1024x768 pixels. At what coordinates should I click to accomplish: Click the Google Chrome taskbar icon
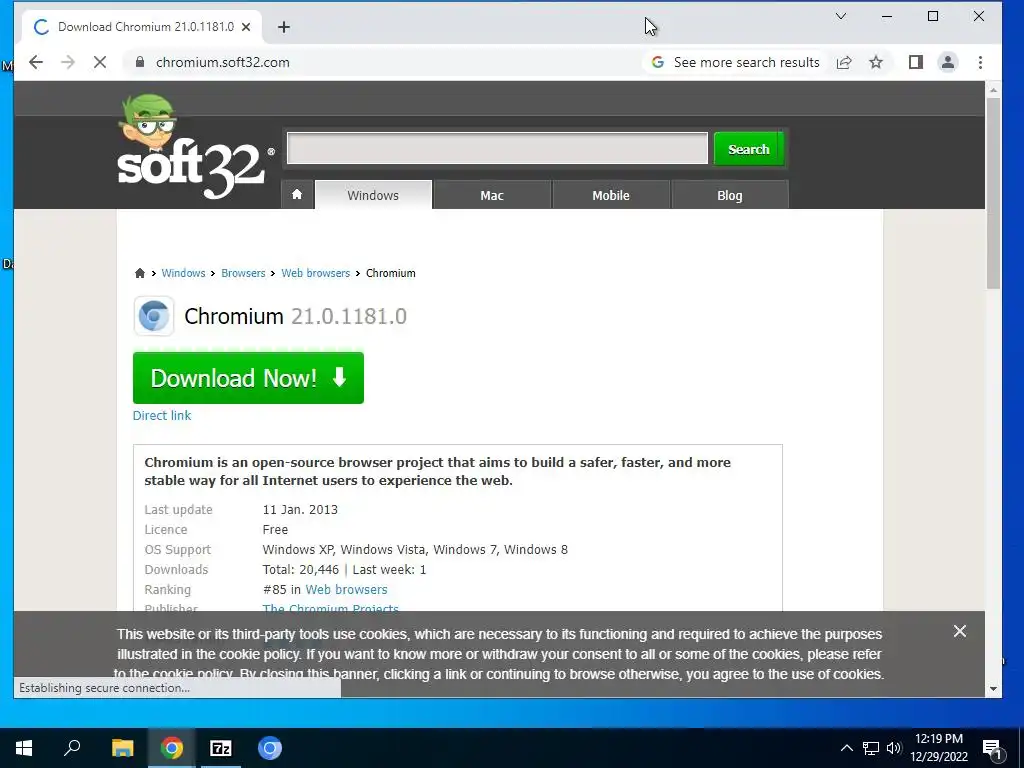[172, 748]
